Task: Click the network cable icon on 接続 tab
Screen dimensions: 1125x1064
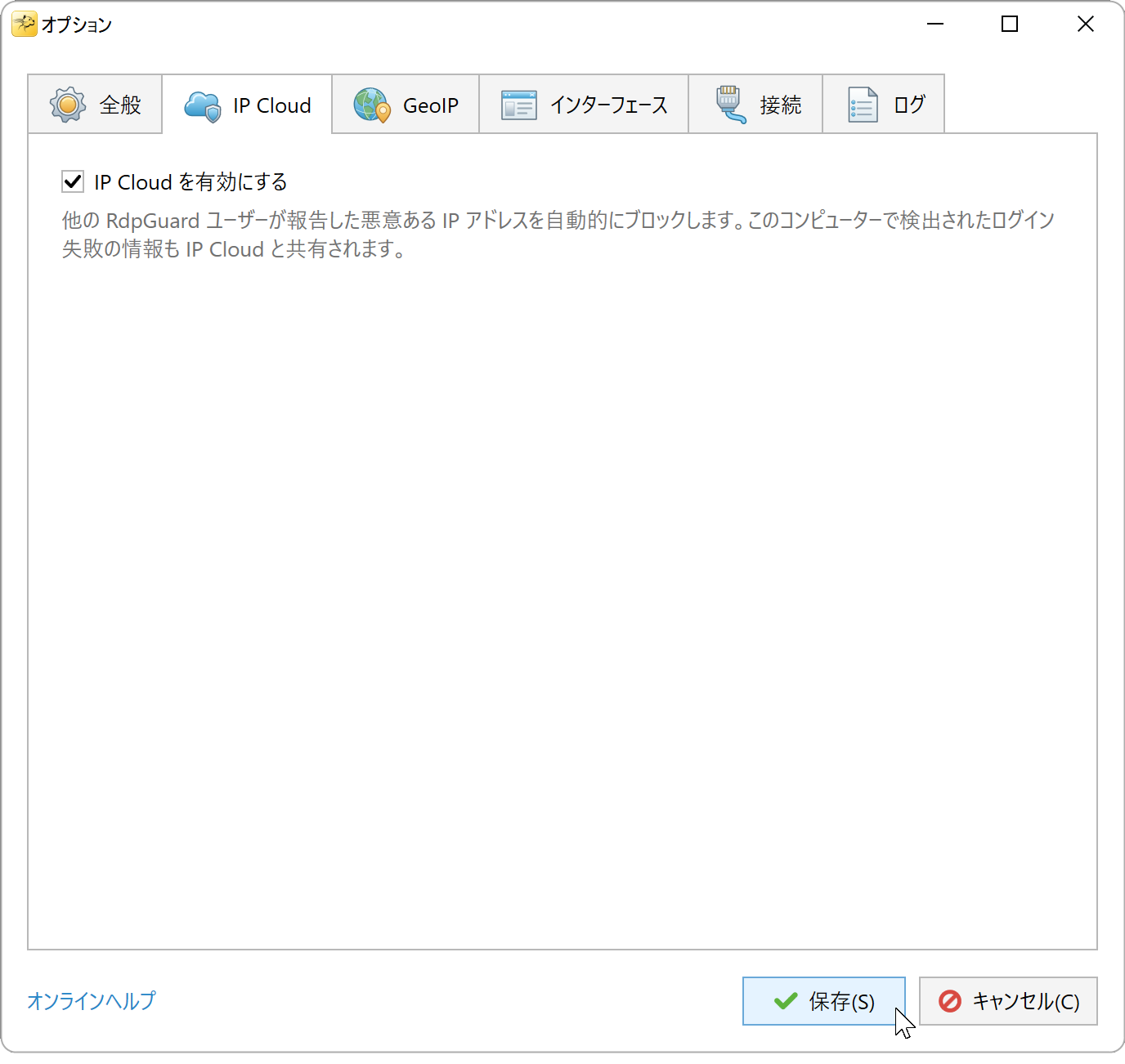Action: [x=729, y=105]
